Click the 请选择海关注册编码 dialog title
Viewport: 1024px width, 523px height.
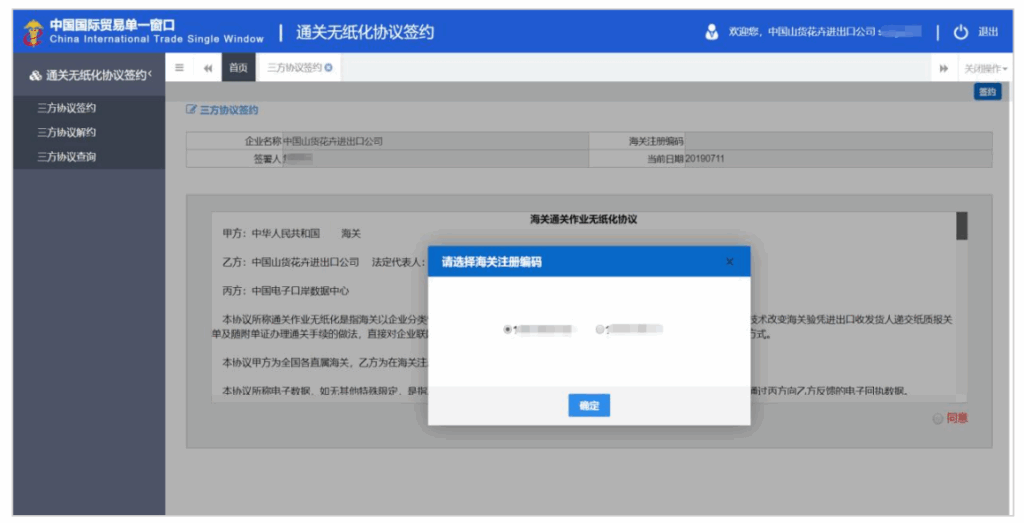(x=492, y=262)
